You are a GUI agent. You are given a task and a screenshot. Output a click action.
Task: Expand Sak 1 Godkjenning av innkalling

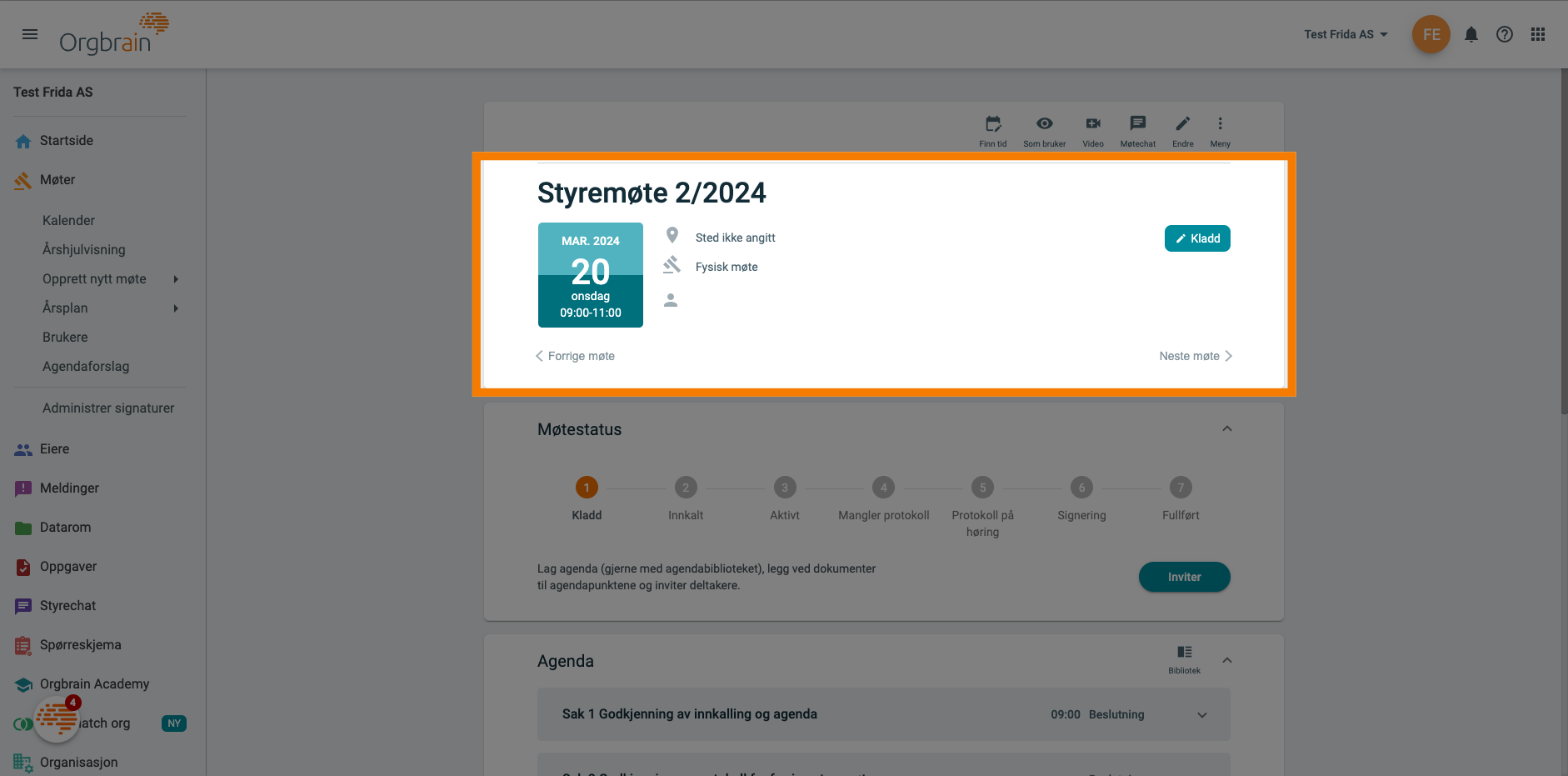click(x=1202, y=715)
